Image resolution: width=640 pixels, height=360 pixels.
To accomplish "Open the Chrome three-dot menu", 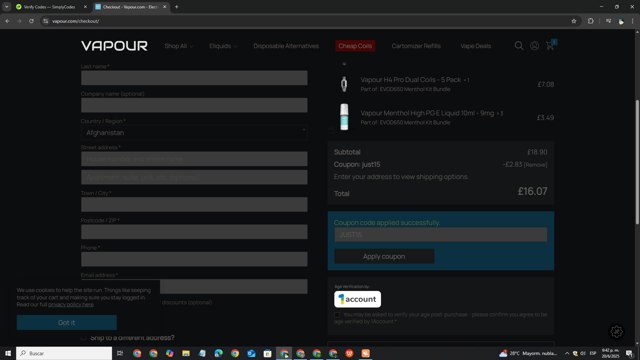I will click(633, 21).
